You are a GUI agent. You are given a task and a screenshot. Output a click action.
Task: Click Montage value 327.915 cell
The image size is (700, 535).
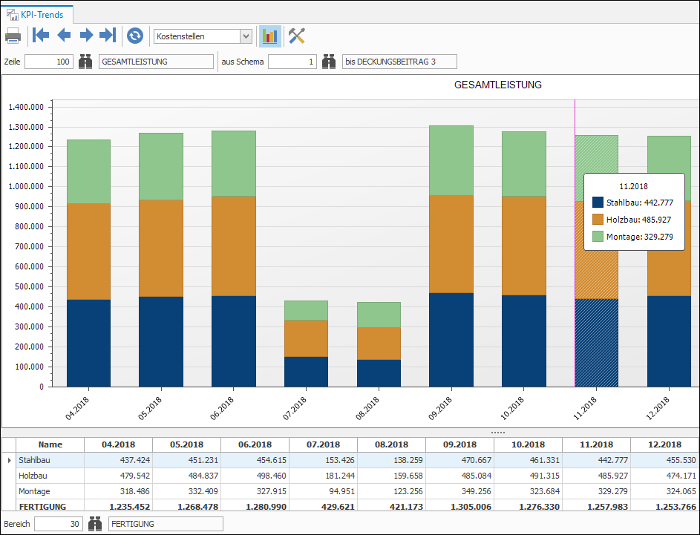(x=255, y=491)
